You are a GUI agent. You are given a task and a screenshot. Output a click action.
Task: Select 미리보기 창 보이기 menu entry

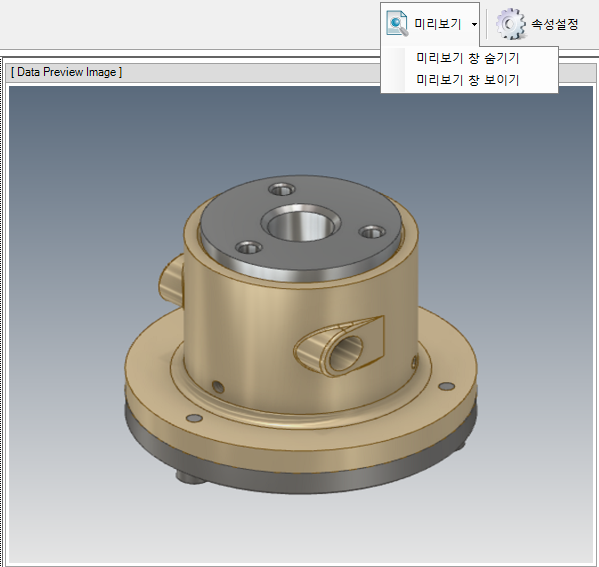coord(469,80)
